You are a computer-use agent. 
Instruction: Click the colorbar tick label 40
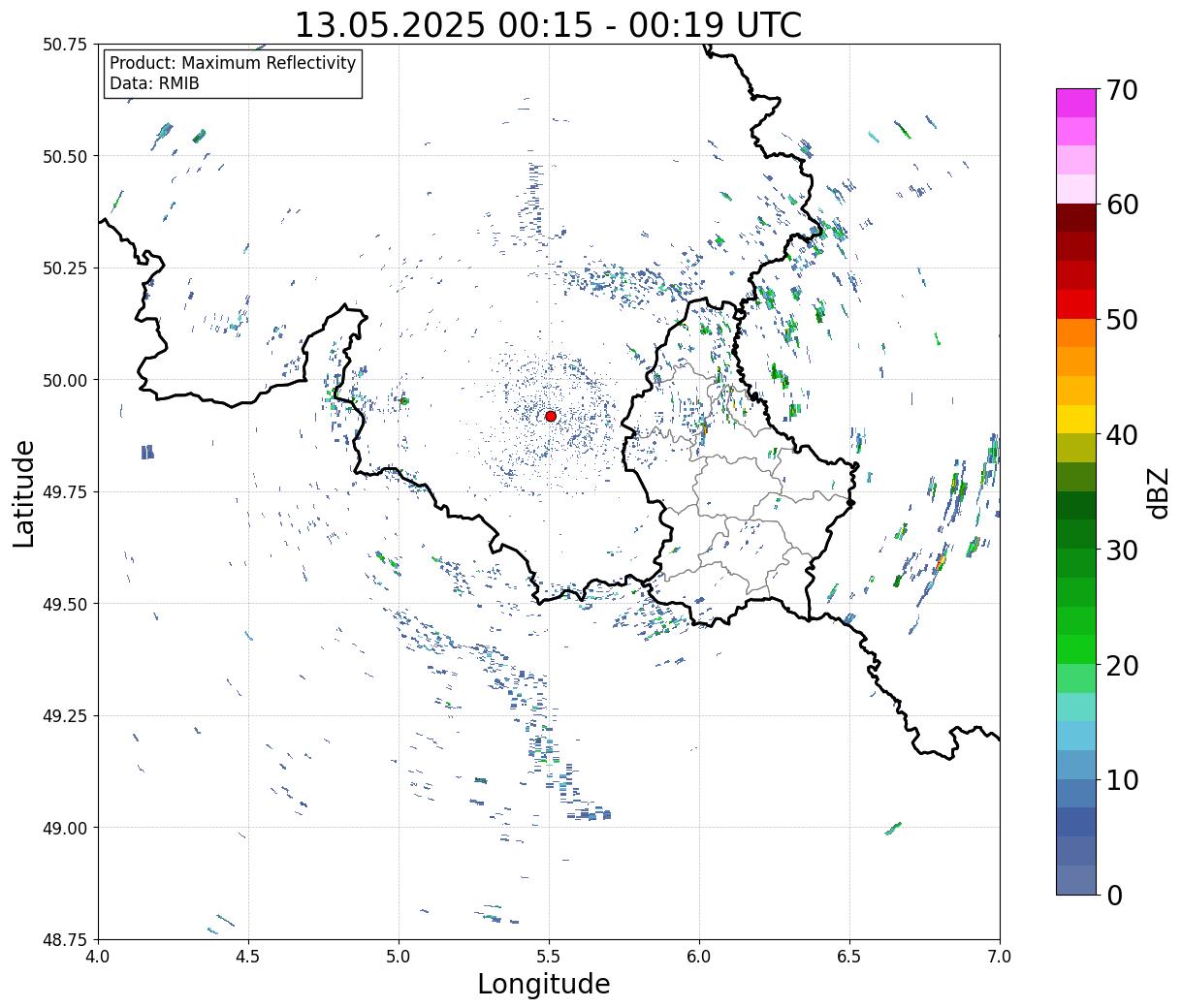point(1122,435)
